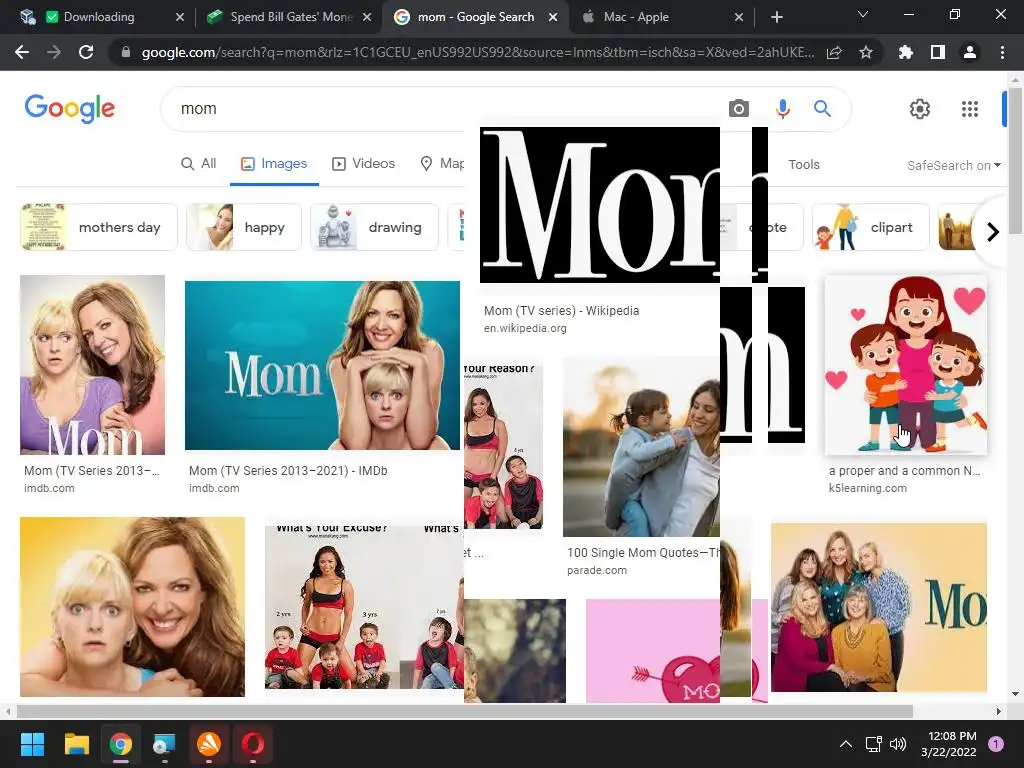The width and height of the screenshot is (1024, 768).
Task: Toggle the browser side panel
Action: [x=938, y=52]
